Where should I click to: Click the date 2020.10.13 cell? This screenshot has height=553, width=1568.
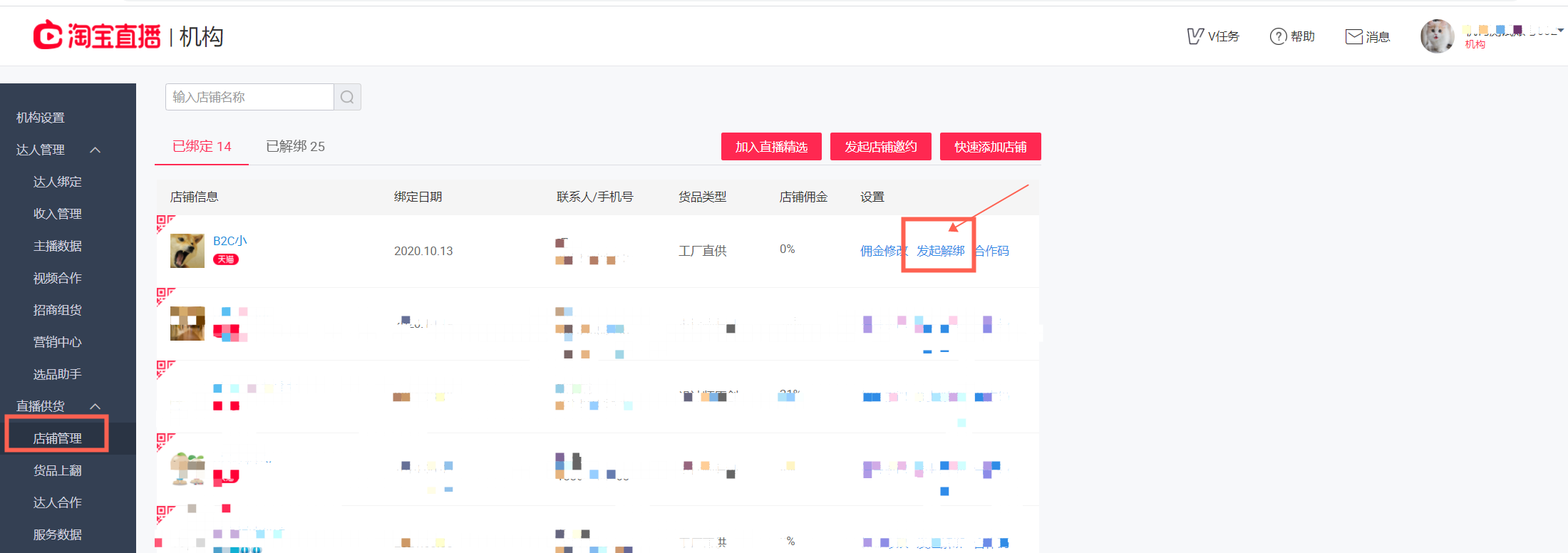click(x=423, y=251)
